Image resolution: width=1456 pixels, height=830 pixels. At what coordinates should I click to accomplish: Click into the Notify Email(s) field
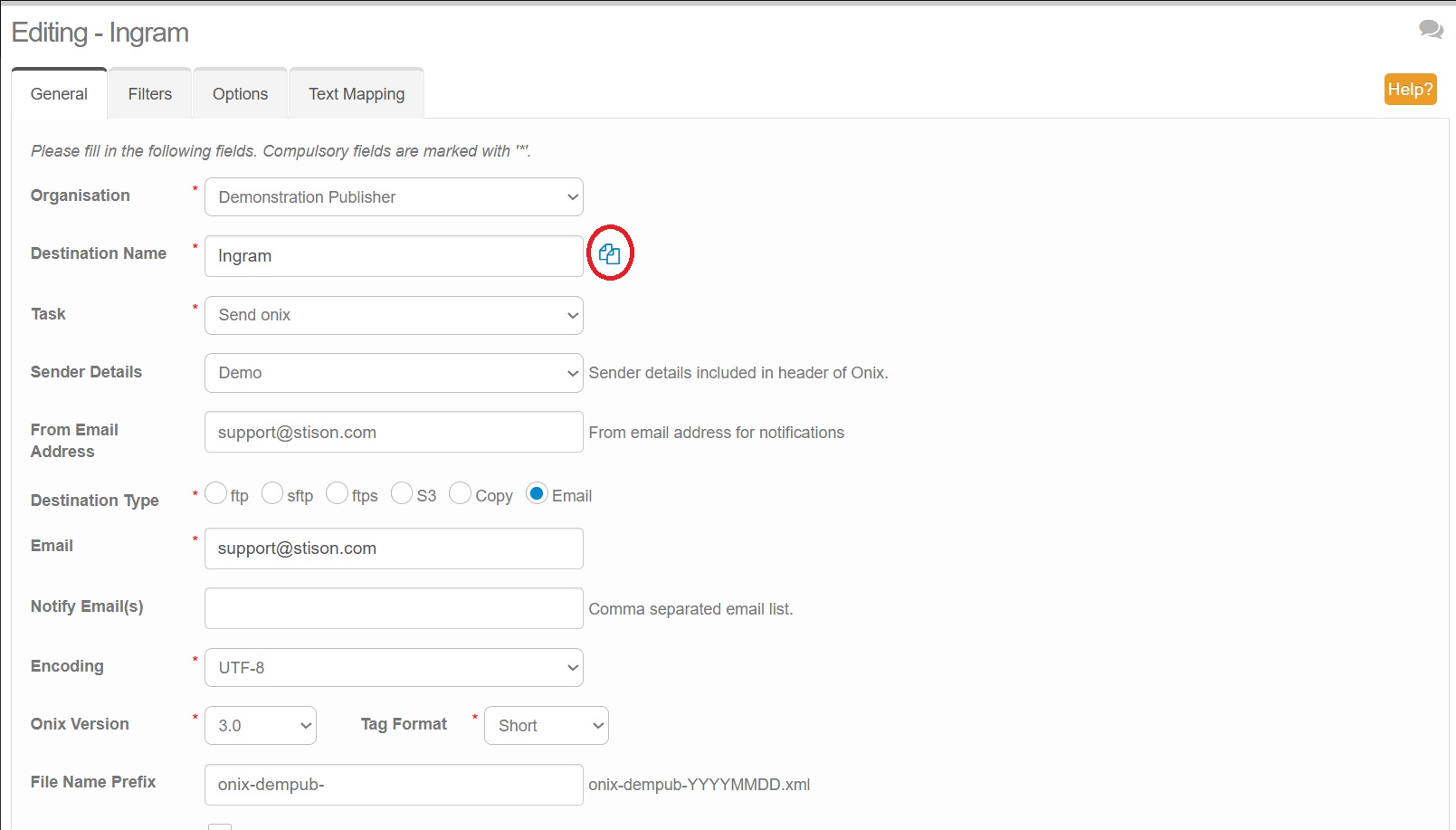(x=394, y=608)
